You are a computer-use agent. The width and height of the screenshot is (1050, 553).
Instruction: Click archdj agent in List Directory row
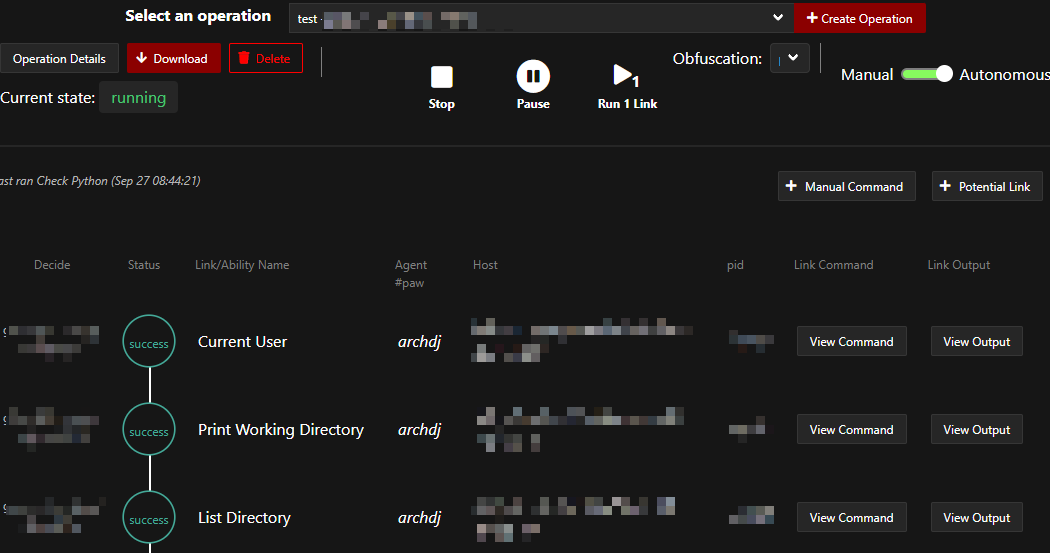[419, 518]
